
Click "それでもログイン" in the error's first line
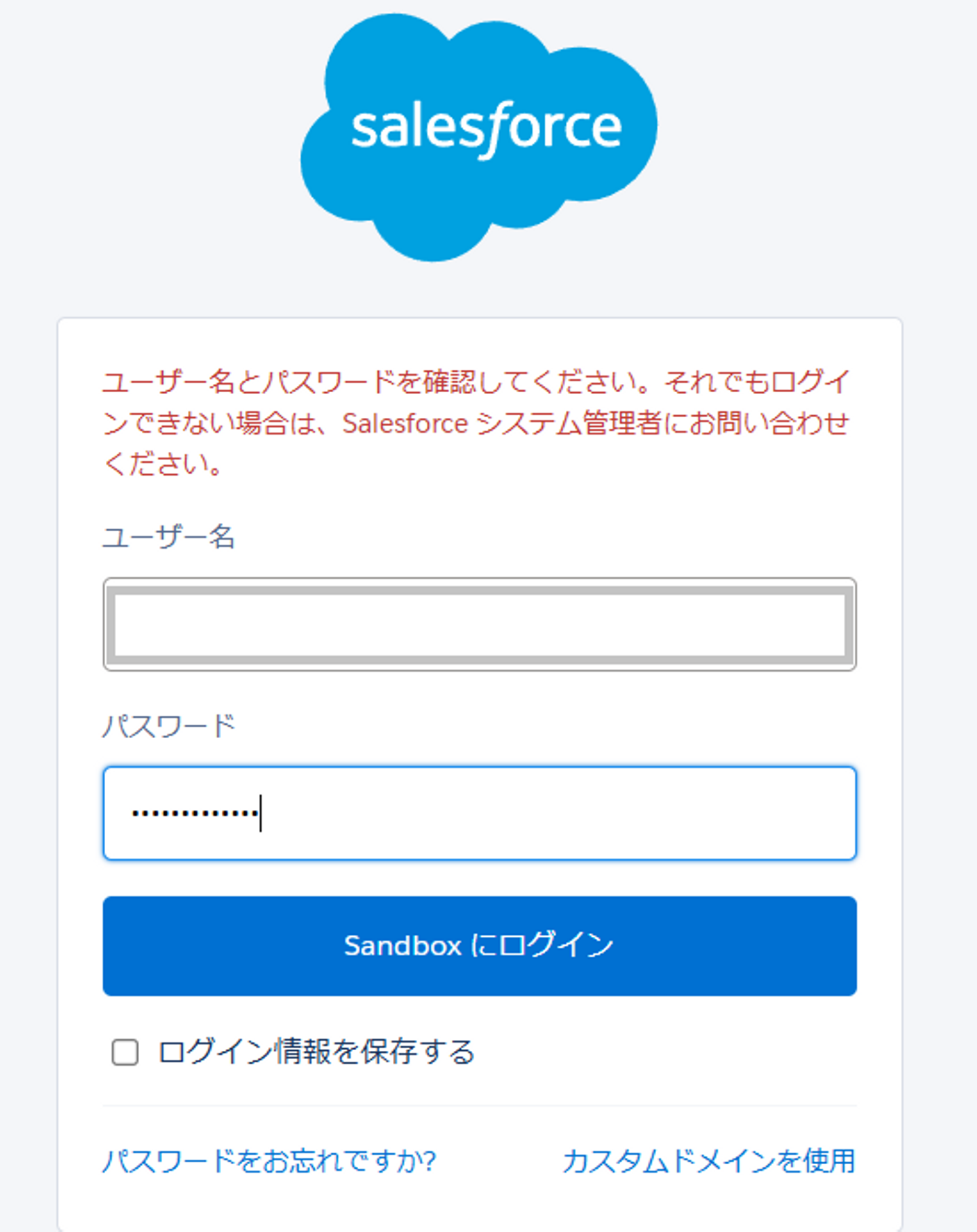tap(756, 383)
